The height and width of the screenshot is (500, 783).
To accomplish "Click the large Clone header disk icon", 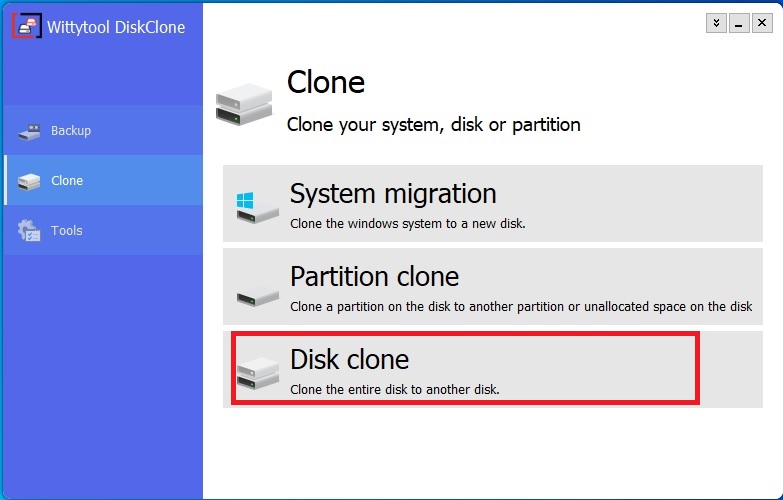I will point(244,104).
